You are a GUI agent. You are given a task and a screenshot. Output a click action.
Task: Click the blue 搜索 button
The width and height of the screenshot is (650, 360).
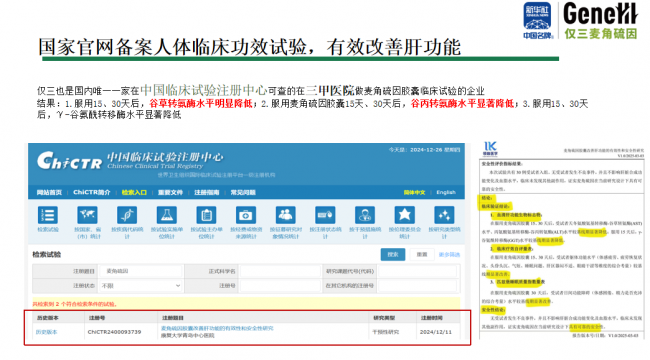pyautogui.click(x=393, y=254)
